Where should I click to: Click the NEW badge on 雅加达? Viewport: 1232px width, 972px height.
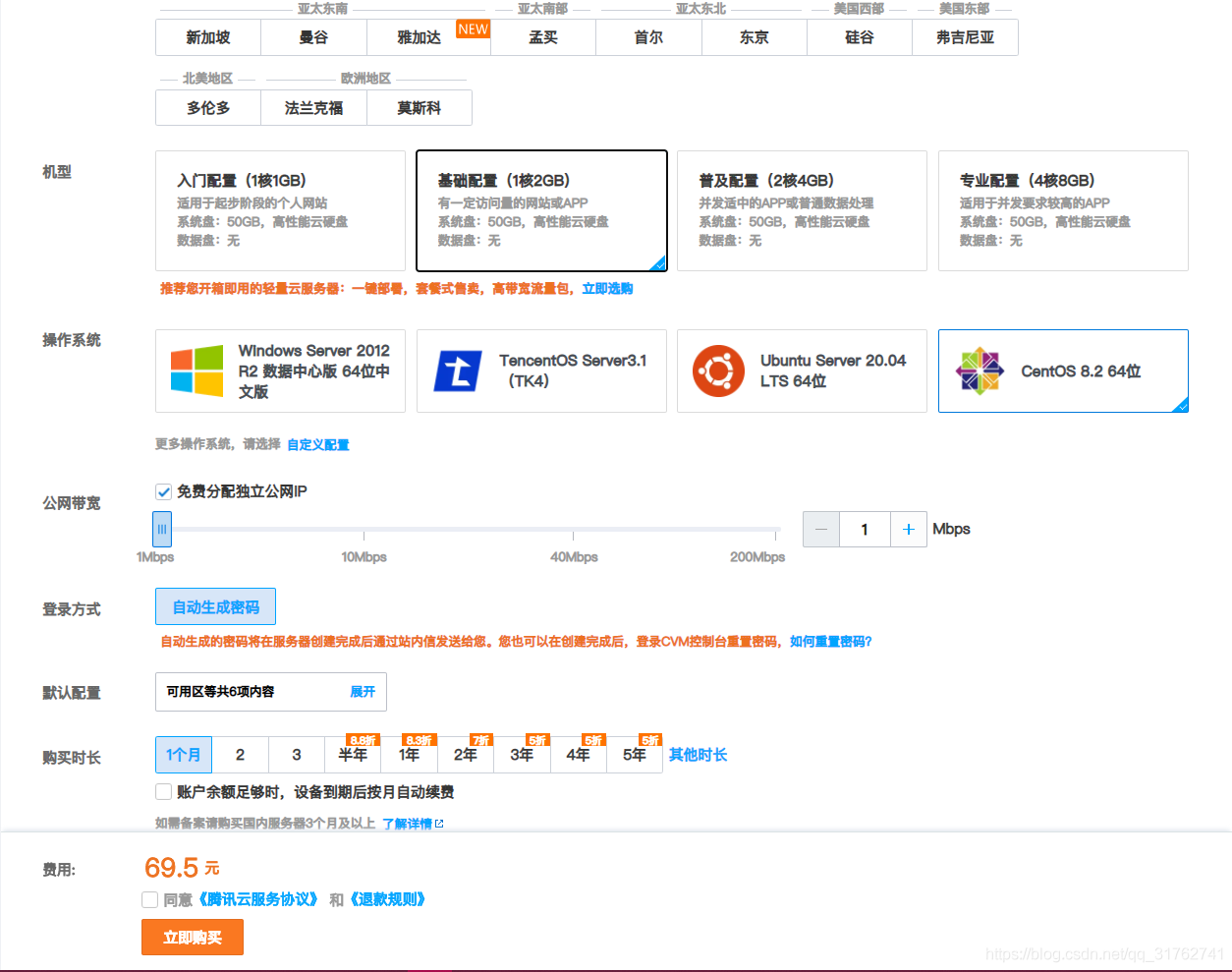(x=473, y=29)
